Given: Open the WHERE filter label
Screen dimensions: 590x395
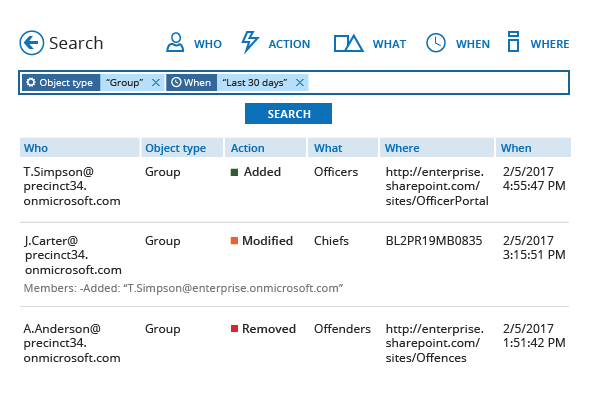Looking at the screenshot, I should 550,44.
